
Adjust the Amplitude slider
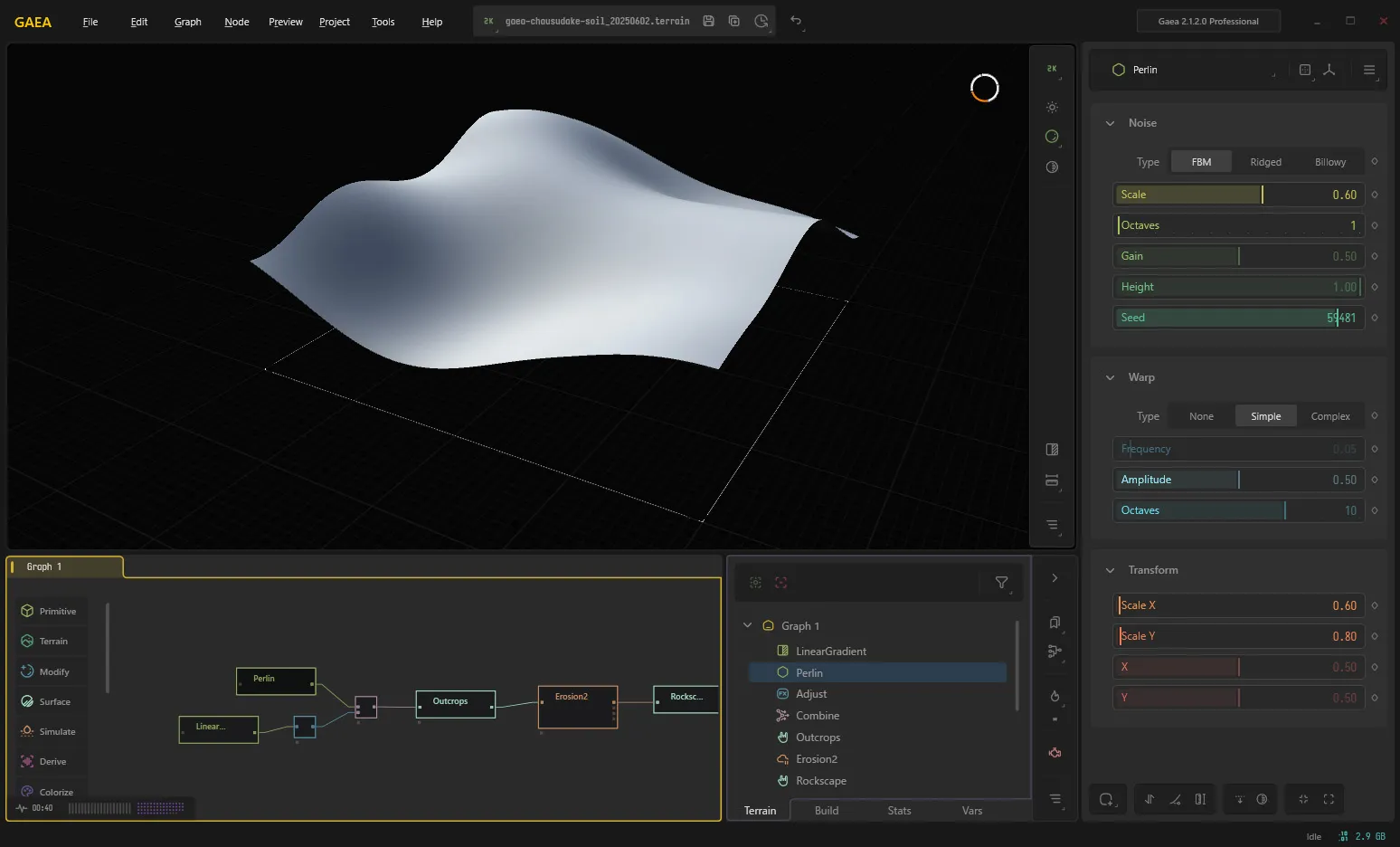(1237, 480)
